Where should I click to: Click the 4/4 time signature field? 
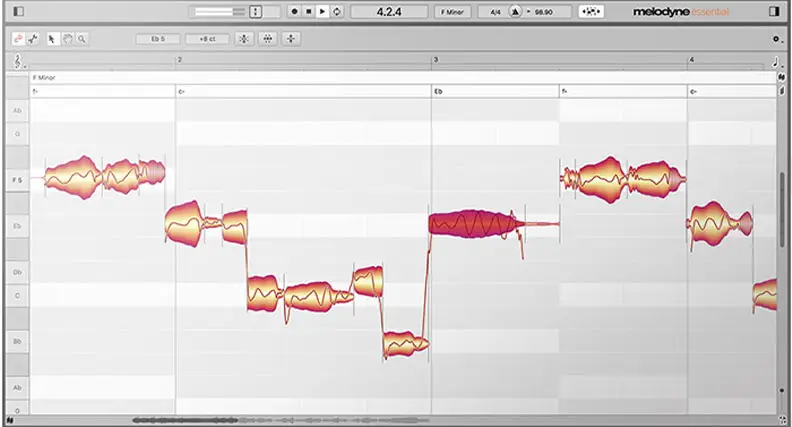point(495,12)
